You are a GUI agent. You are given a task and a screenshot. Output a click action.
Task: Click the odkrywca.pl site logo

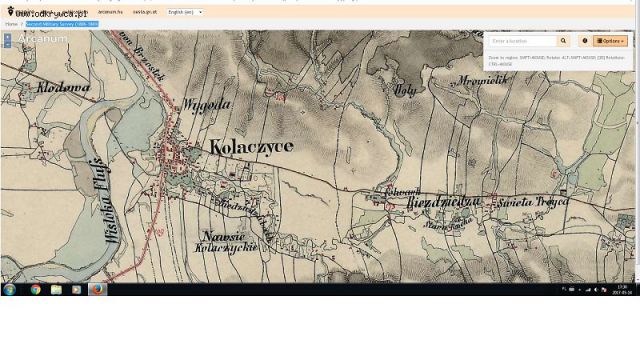(47, 13)
